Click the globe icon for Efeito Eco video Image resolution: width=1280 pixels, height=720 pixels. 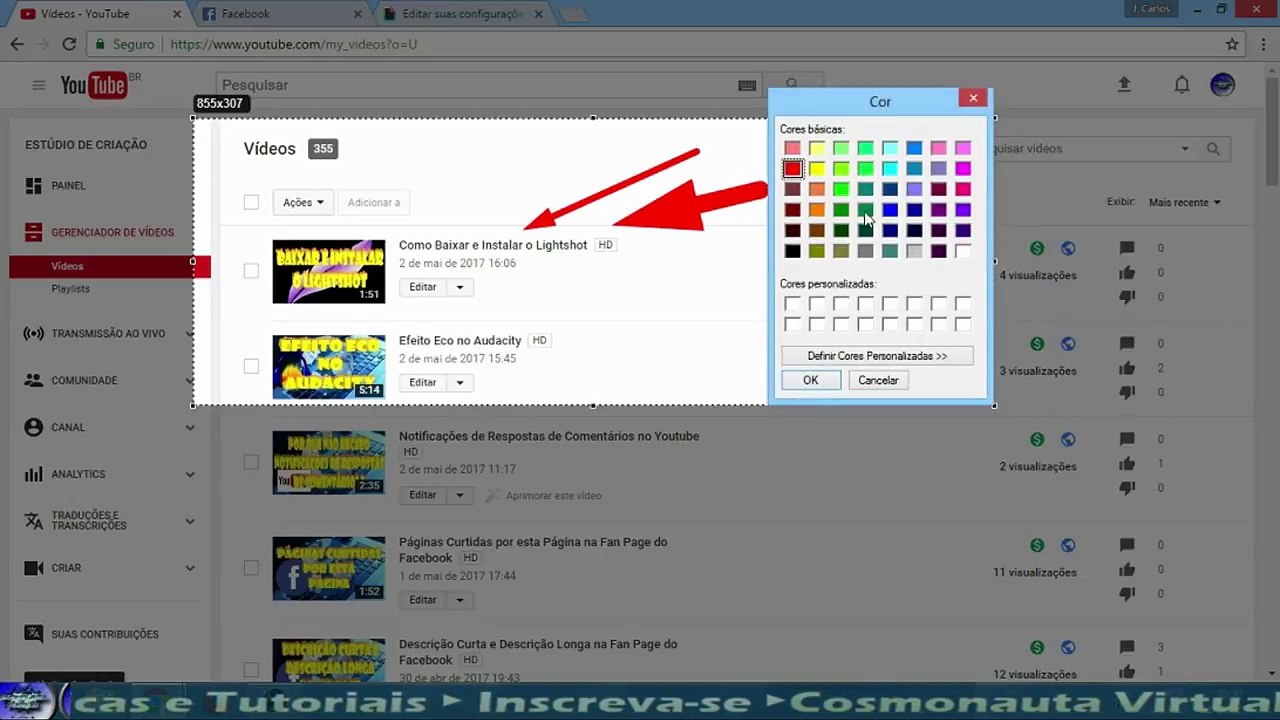1068,344
